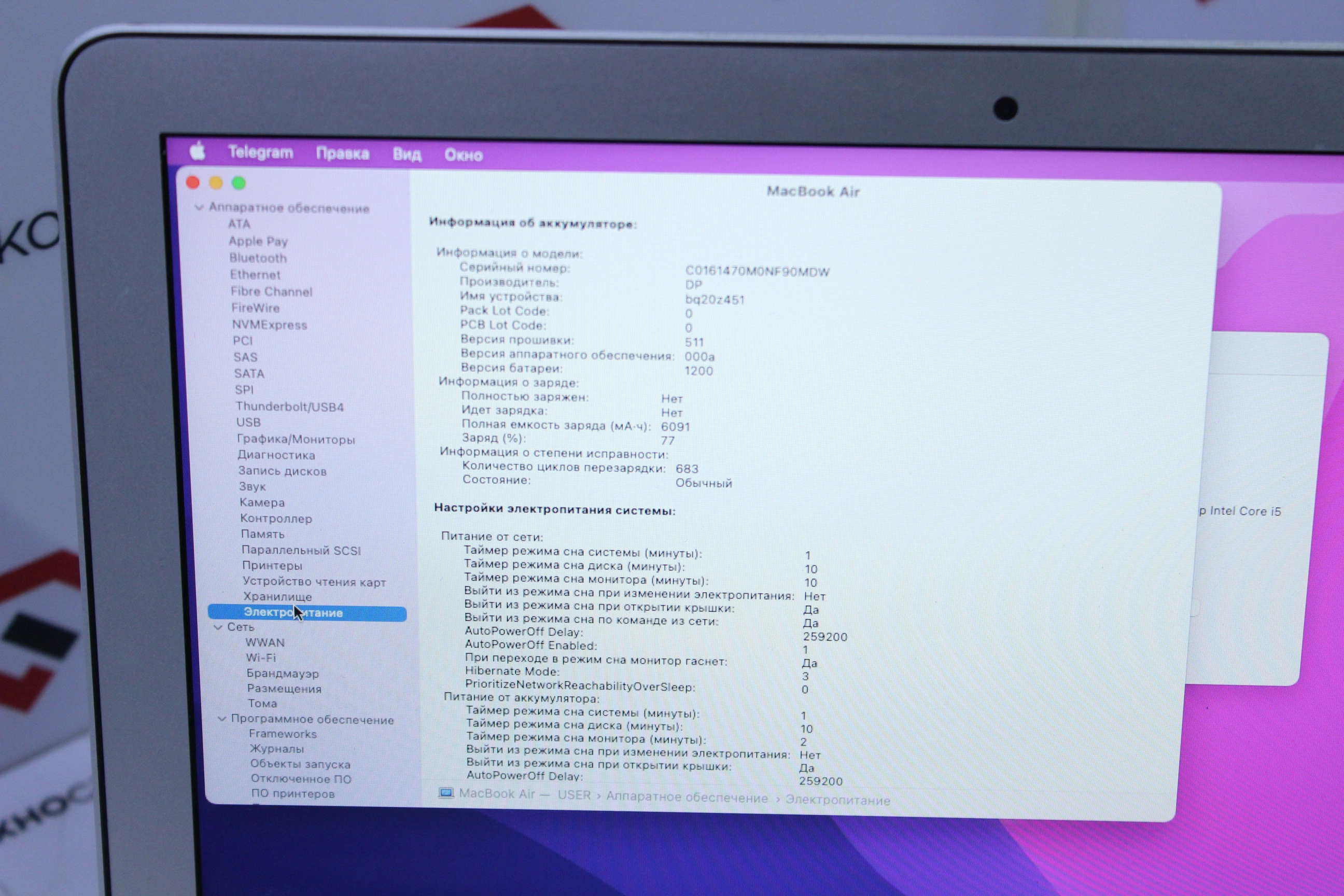1344x896 pixels.
Task: Collapse the Аппаратное обеспечение section
Action: [x=199, y=207]
